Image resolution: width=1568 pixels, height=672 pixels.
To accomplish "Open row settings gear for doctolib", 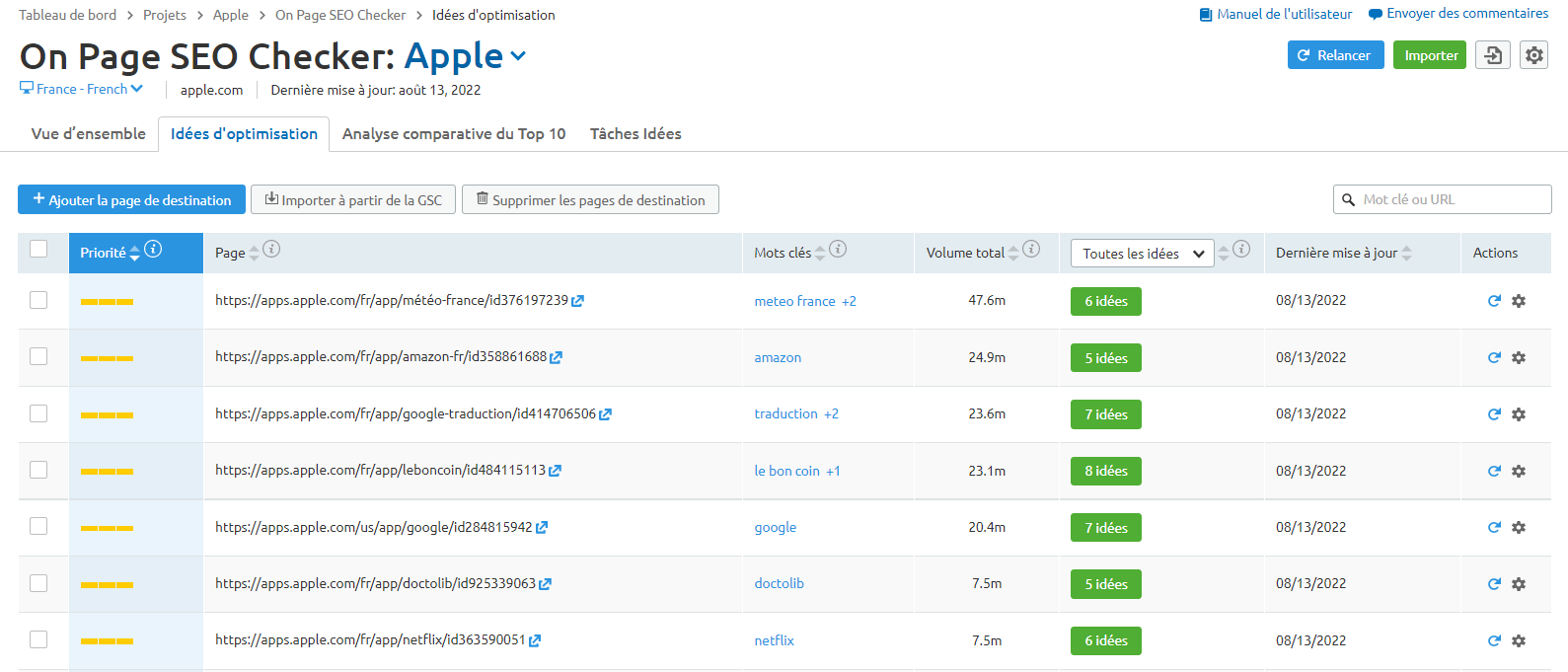I will [1519, 584].
